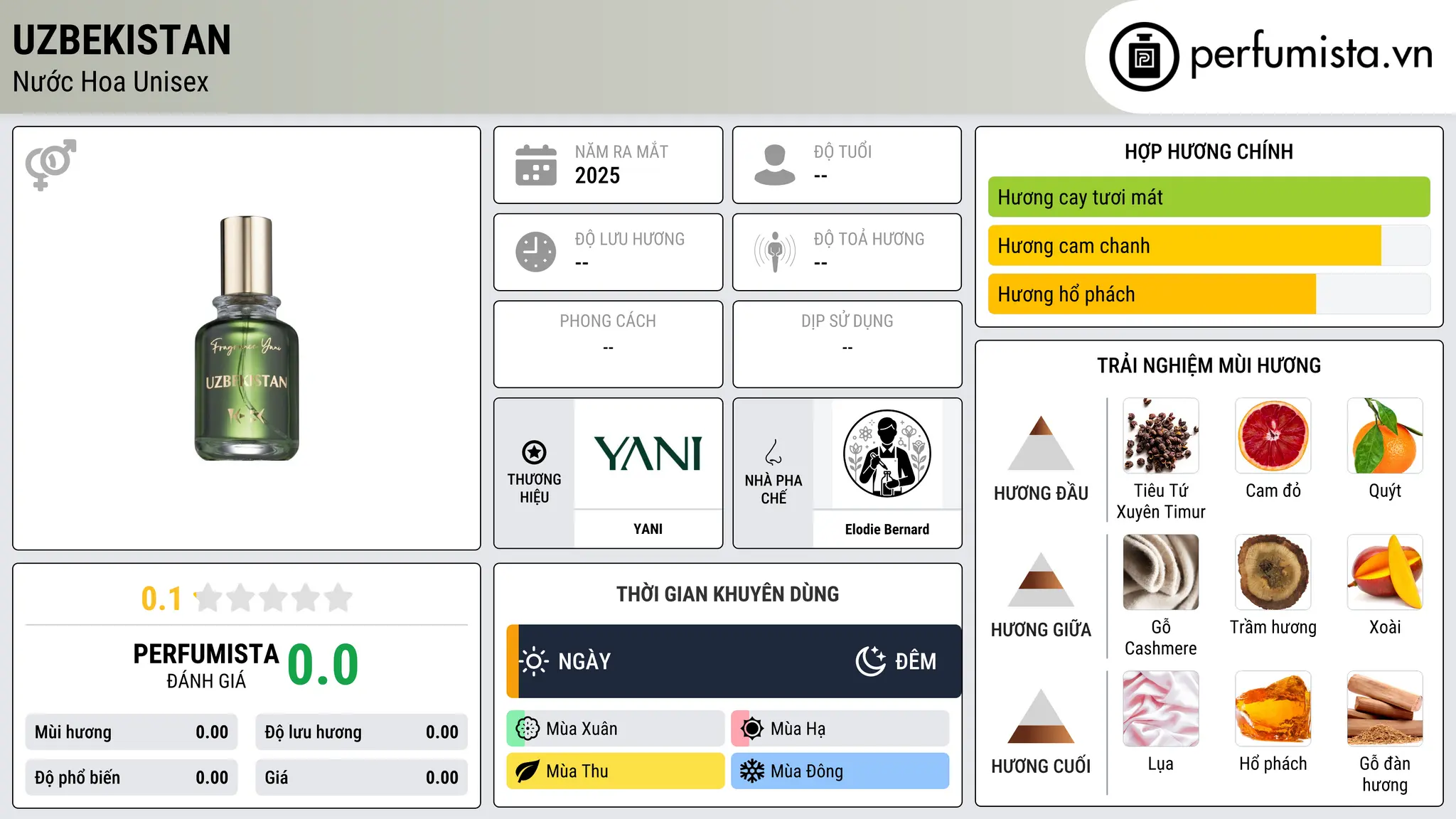The width and height of the screenshot is (1456, 819).
Task: Click the UZBEKISTAN page title
Action: point(122,40)
